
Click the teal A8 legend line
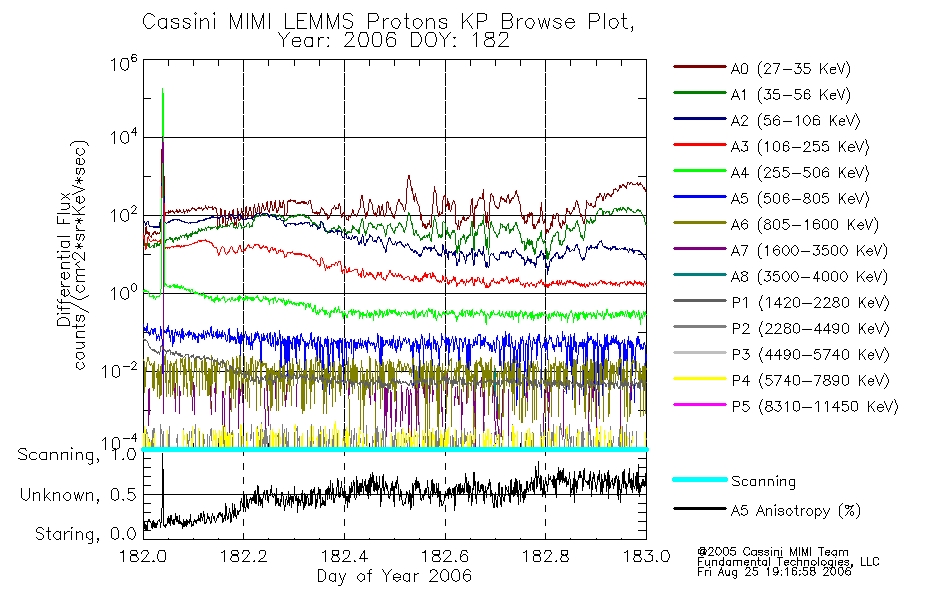[699, 275]
